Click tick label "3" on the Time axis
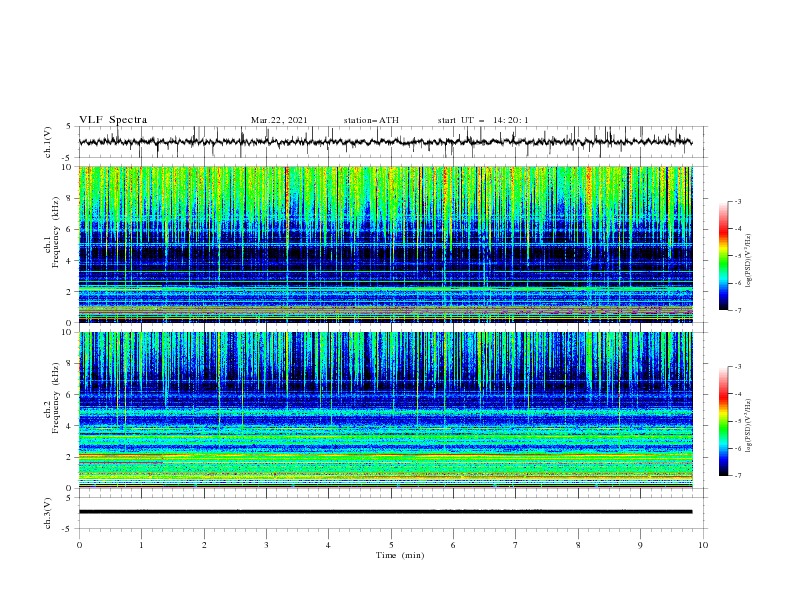Image resolution: width=792 pixels, height=612 pixels. pos(267,545)
